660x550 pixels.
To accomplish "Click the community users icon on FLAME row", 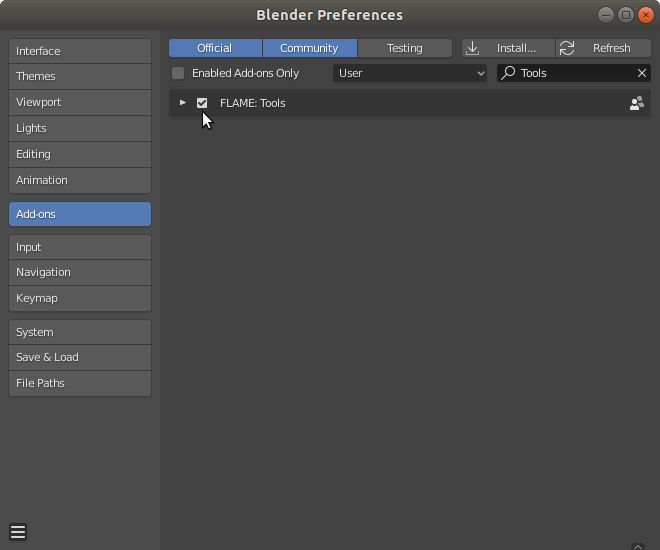I will coord(636,103).
